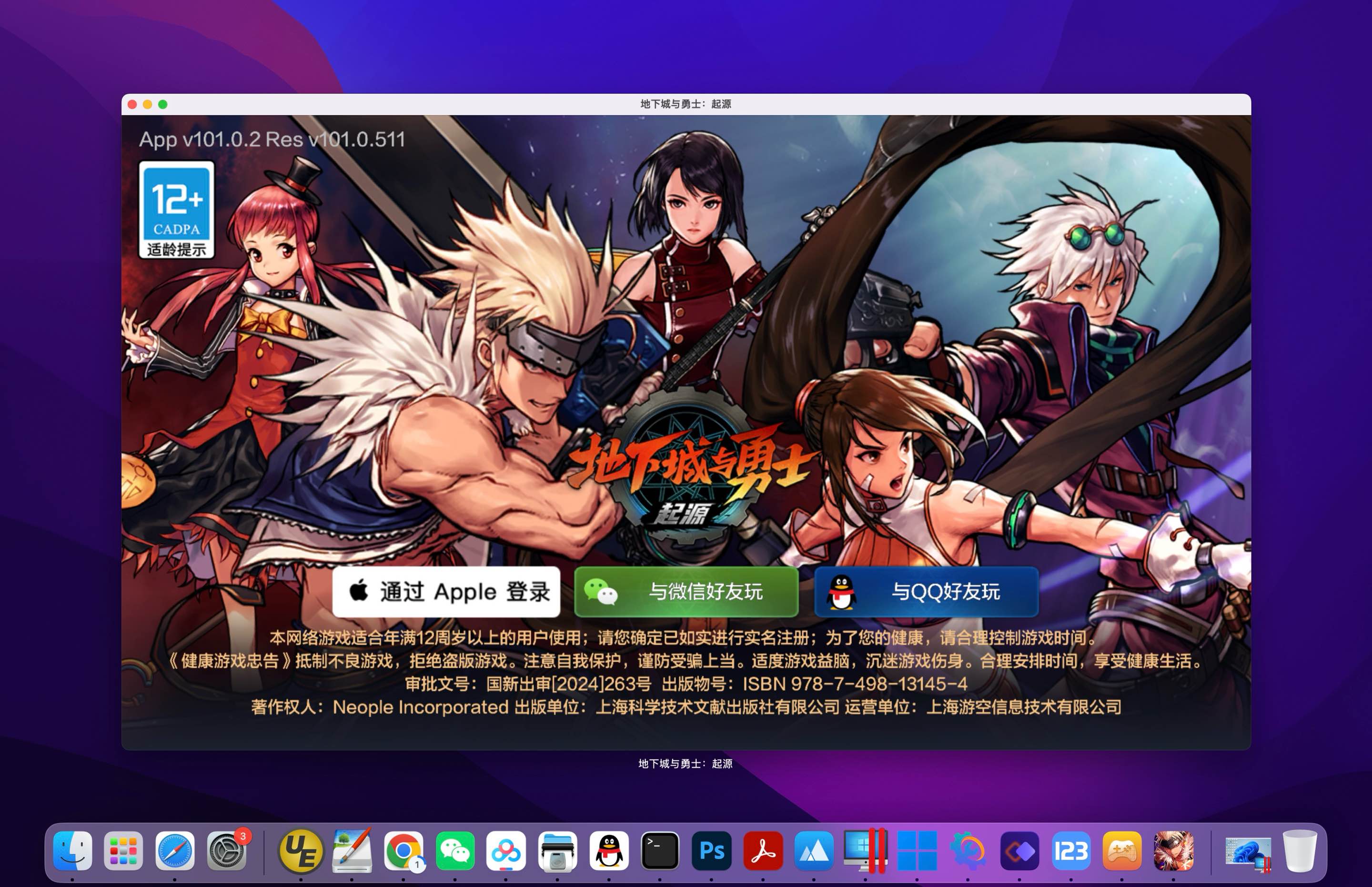Open the paintbrush disk image app in Dock
This screenshot has width=1372, height=887.
point(352,851)
